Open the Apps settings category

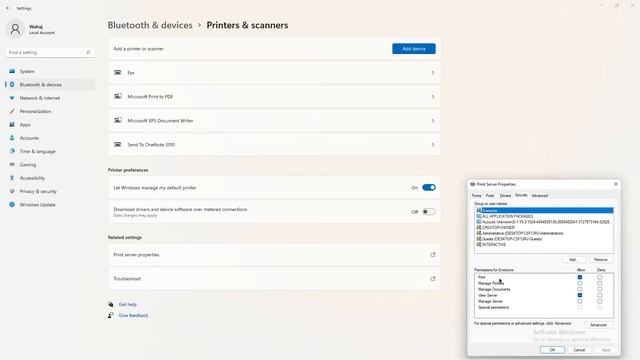[x=25, y=125]
